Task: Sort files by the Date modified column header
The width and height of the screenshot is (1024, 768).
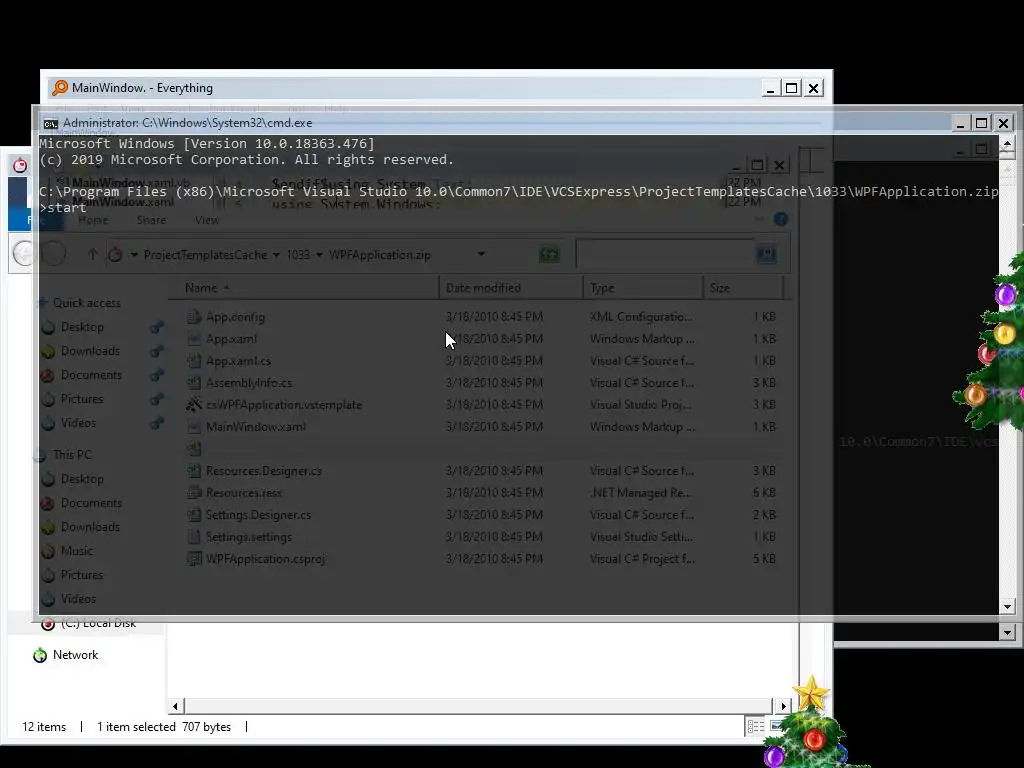Action: click(511, 288)
